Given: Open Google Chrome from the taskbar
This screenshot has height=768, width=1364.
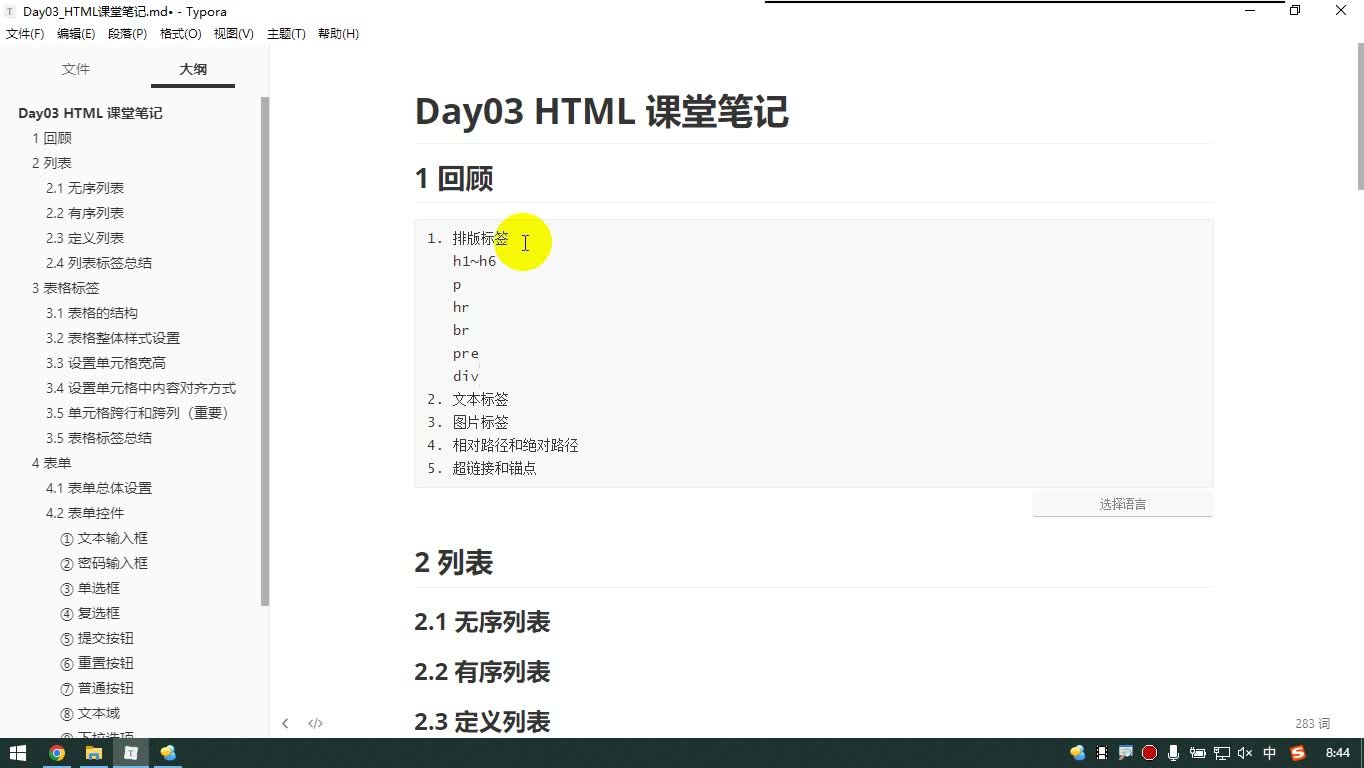Looking at the screenshot, I should click(x=57, y=753).
